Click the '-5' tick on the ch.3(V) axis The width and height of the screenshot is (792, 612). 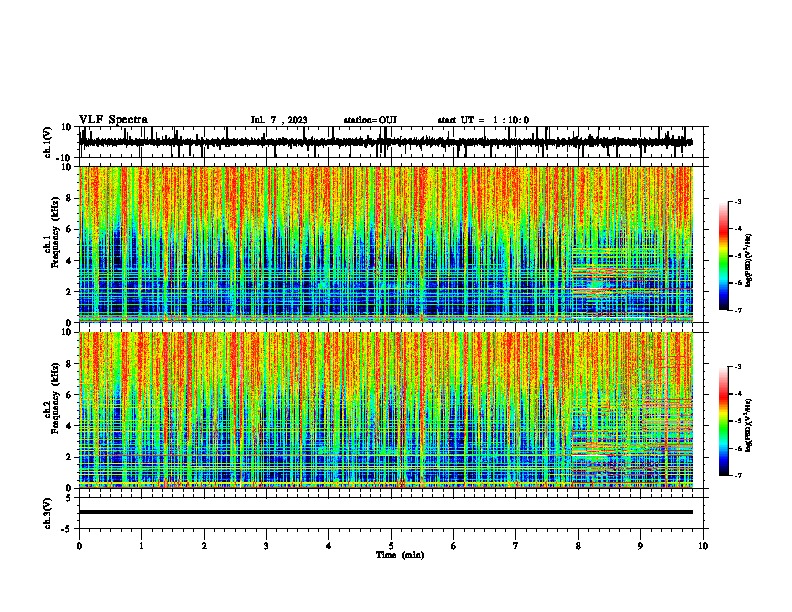coord(67,529)
